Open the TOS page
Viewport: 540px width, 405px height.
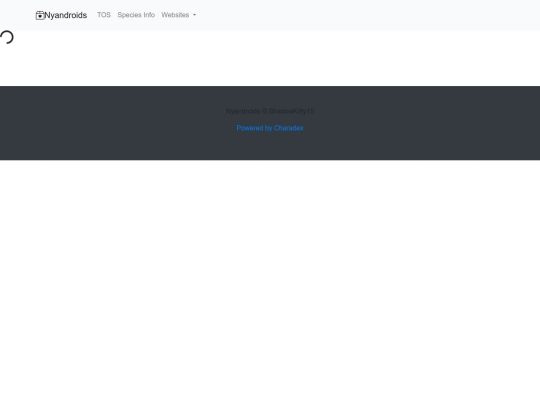click(x=104, y=15)
